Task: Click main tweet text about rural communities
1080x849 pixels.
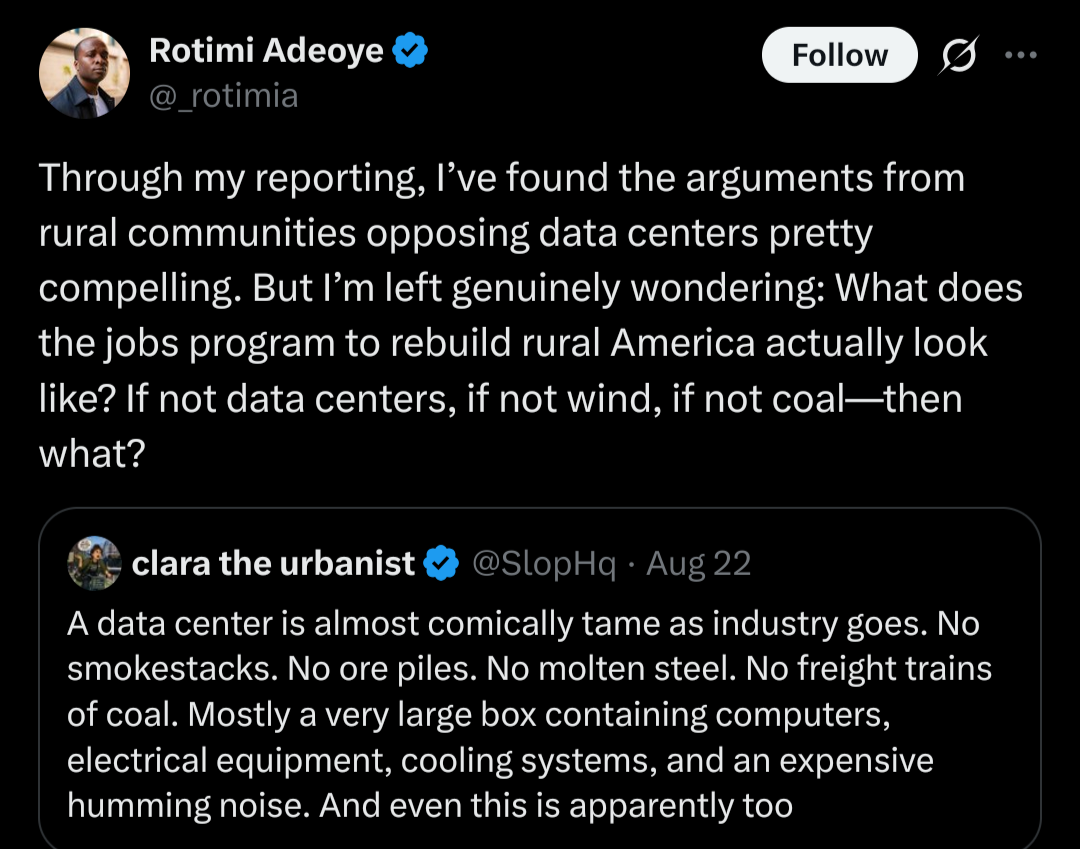Action: [530, 315]
